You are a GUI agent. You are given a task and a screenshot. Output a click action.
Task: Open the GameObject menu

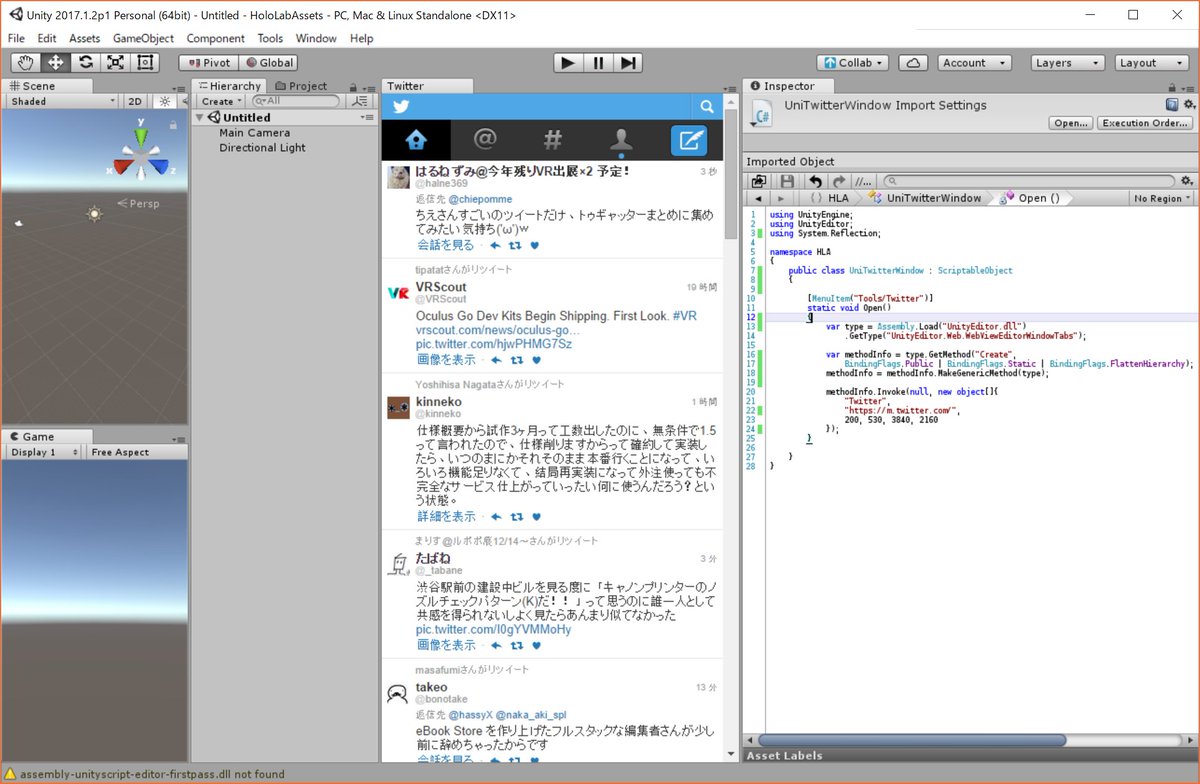[x=143, y=38]
